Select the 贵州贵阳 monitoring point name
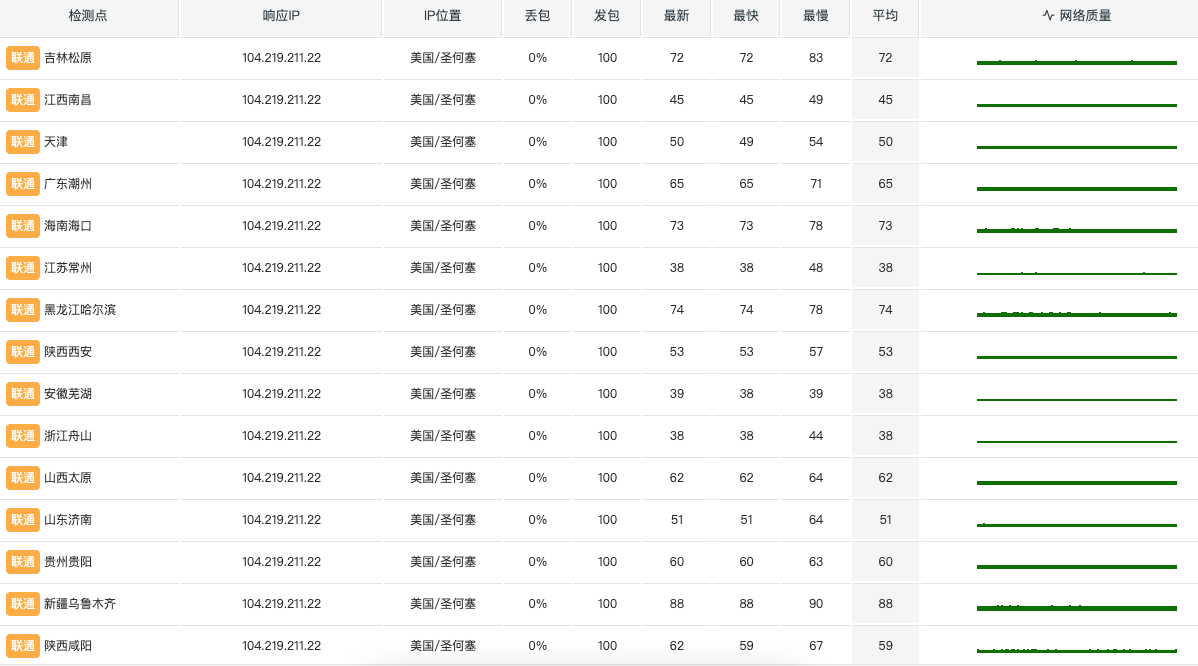 click(68, 562)
